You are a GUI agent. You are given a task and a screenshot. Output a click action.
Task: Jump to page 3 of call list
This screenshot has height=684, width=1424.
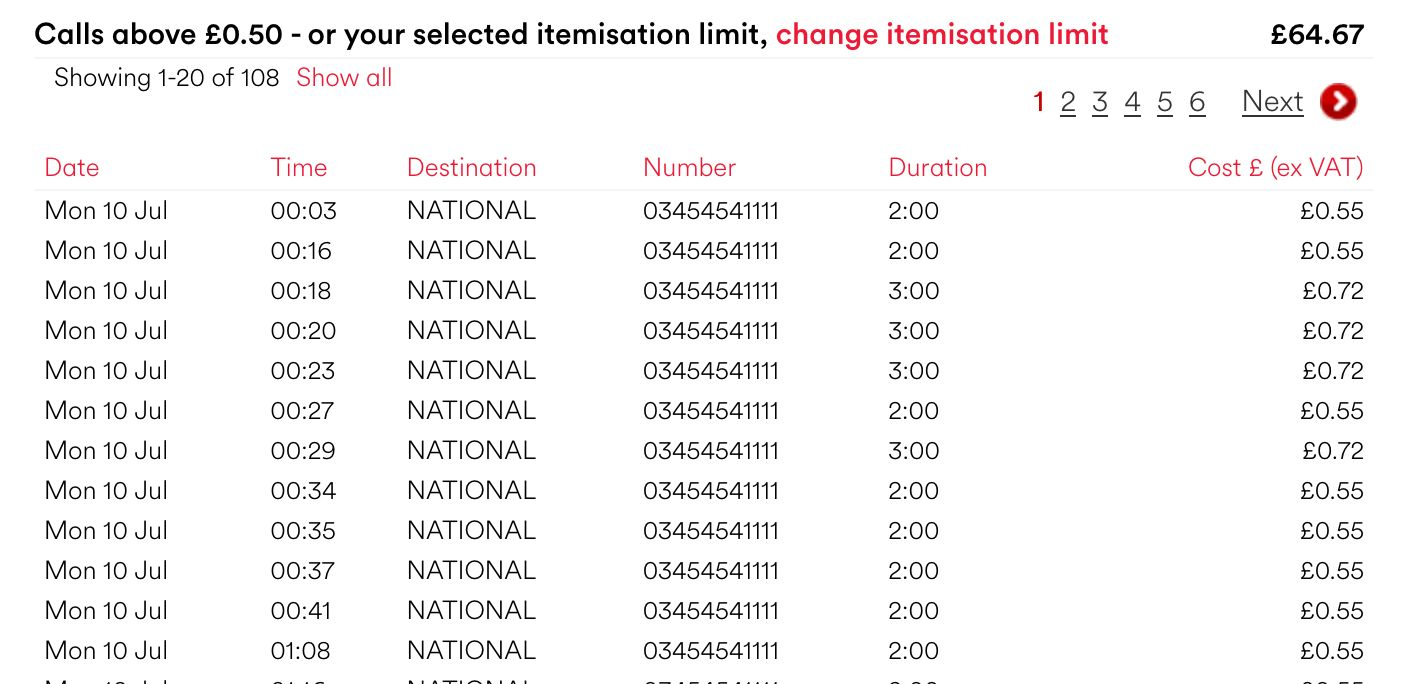pyautogui.click(x=1100, y=102)
